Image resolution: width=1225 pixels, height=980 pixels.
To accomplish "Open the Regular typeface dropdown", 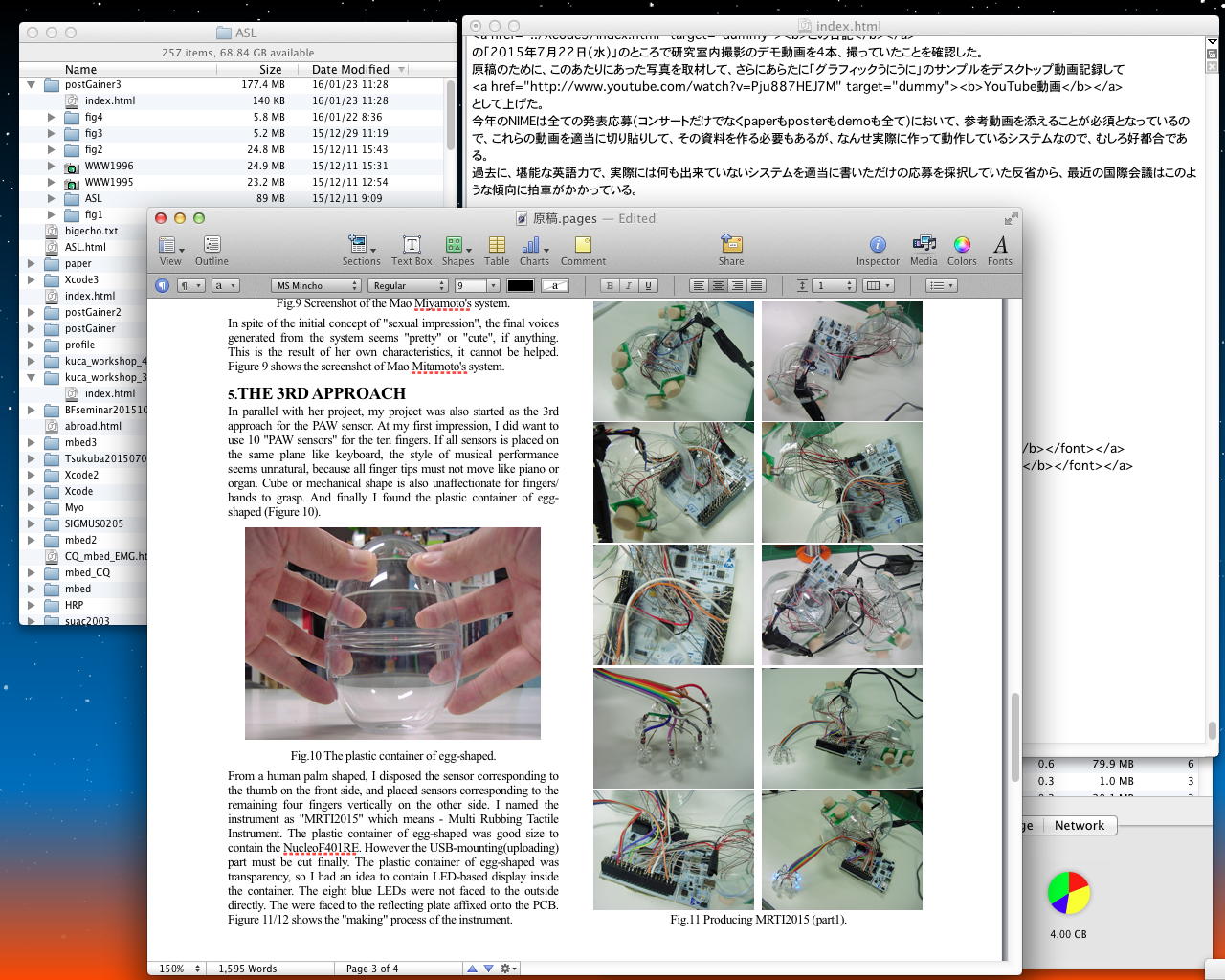I will click(x=408, y=285).
